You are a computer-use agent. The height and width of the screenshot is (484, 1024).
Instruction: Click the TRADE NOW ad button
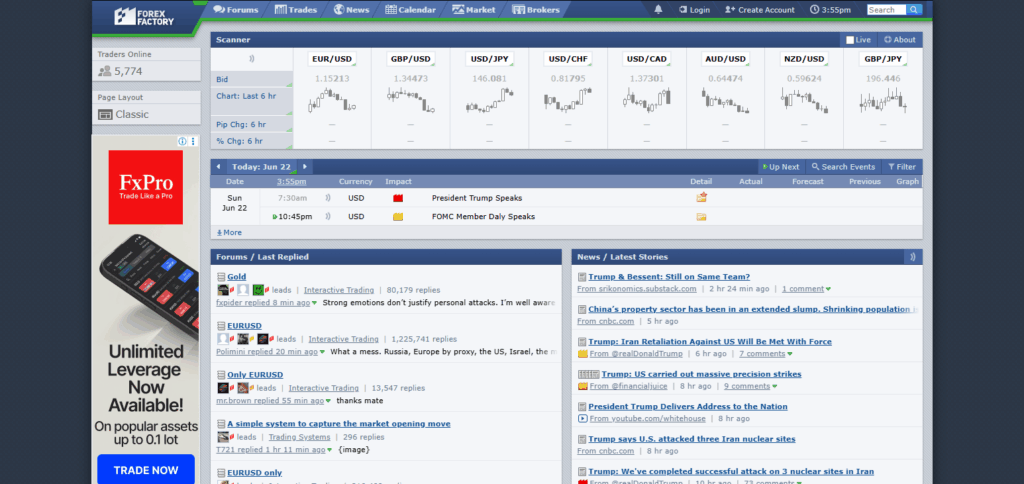(x=146, y=470)
